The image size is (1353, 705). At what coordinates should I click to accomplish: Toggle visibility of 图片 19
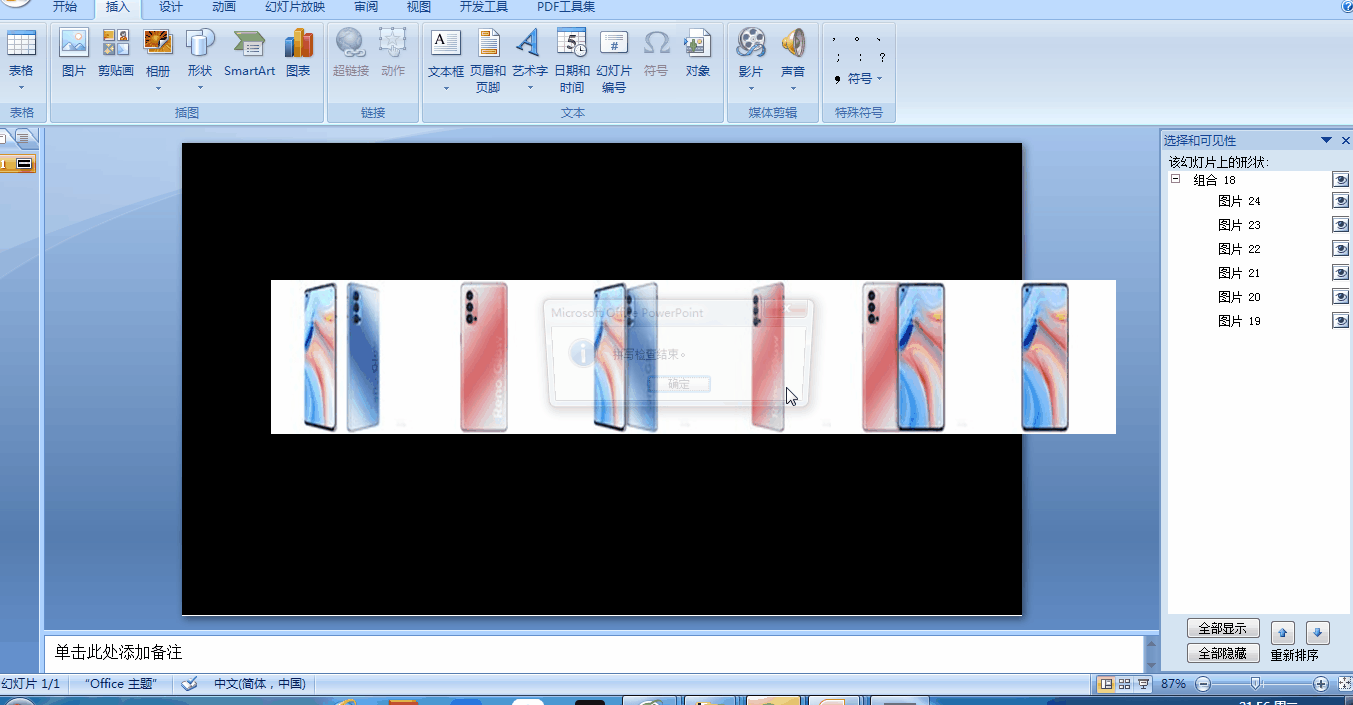(1340, 321)
